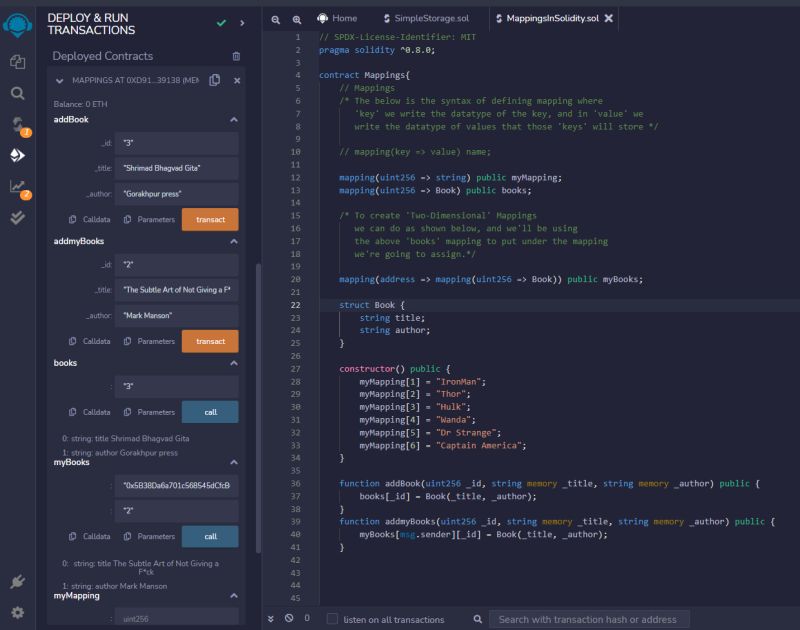Click the addBook _author Gorakhpur press field
The width and height of the screenshot is (800, 630).
177,194
